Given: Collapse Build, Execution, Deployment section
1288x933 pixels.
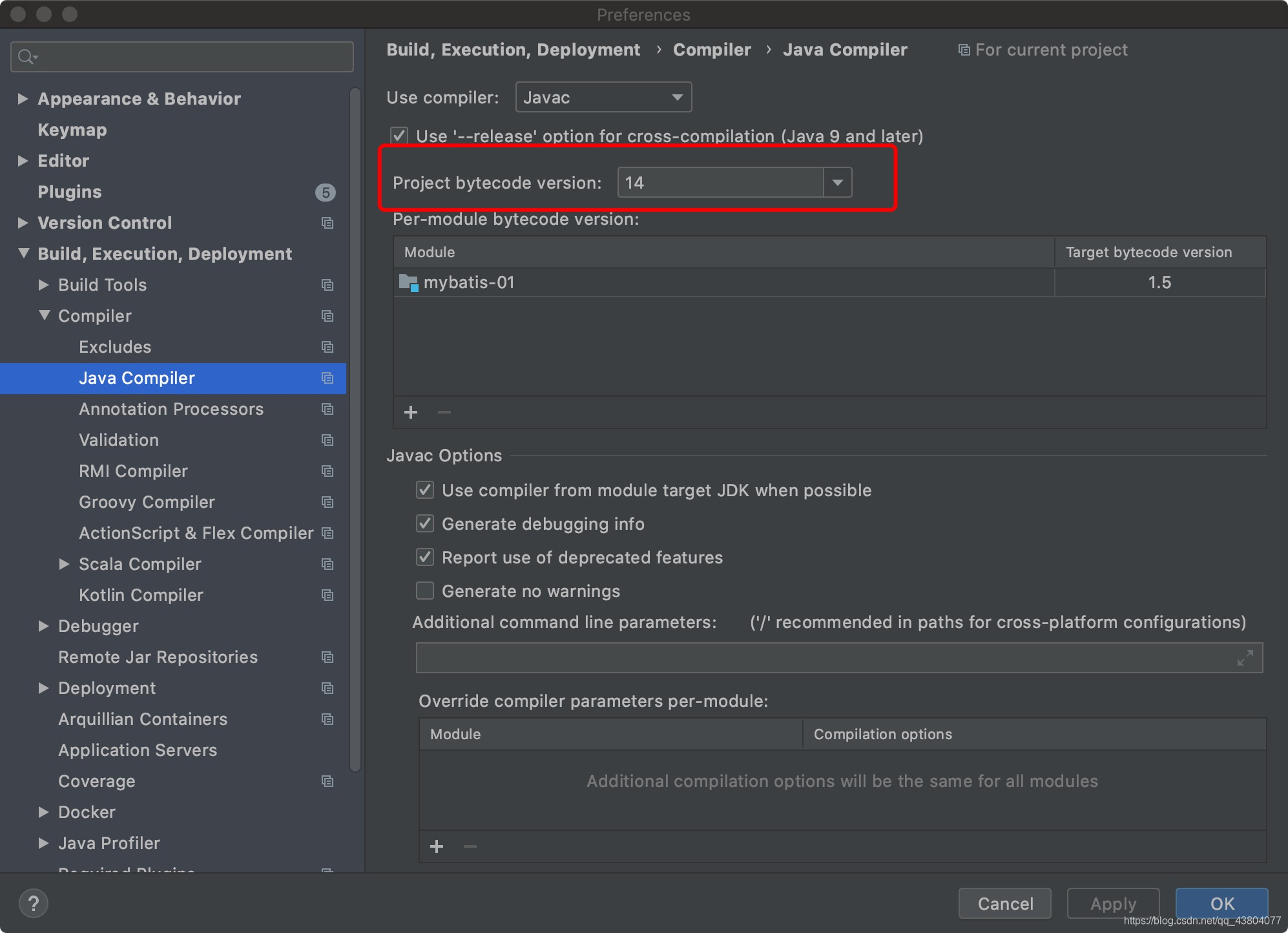Looking at the screenshot, I should coord(23,254).
